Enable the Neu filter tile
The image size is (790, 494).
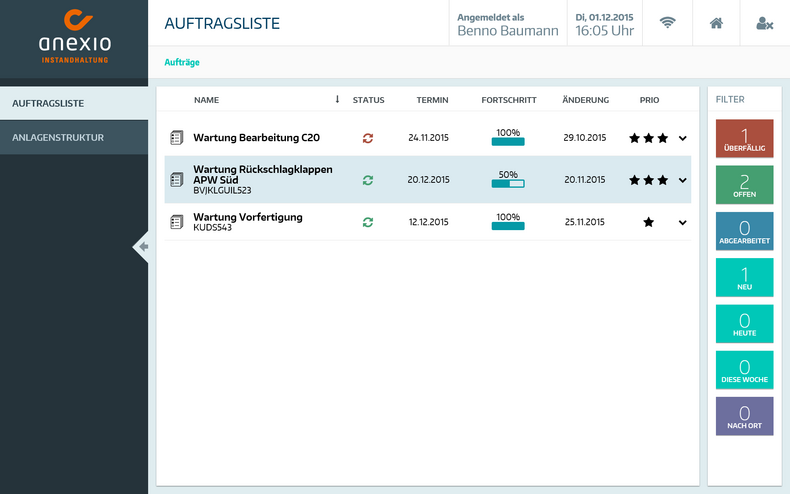click(x=744, y=277)
